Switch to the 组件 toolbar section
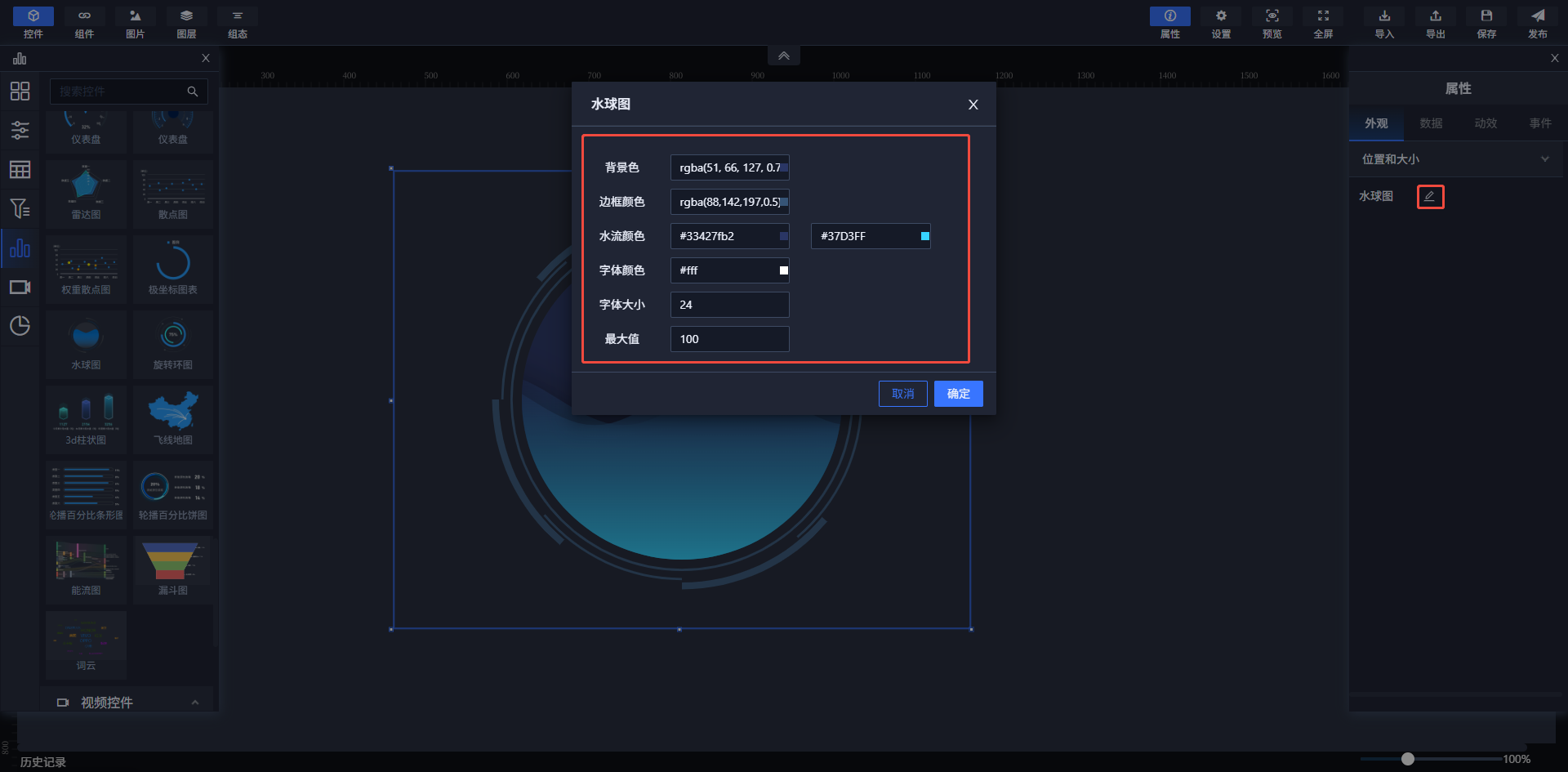 84,23
